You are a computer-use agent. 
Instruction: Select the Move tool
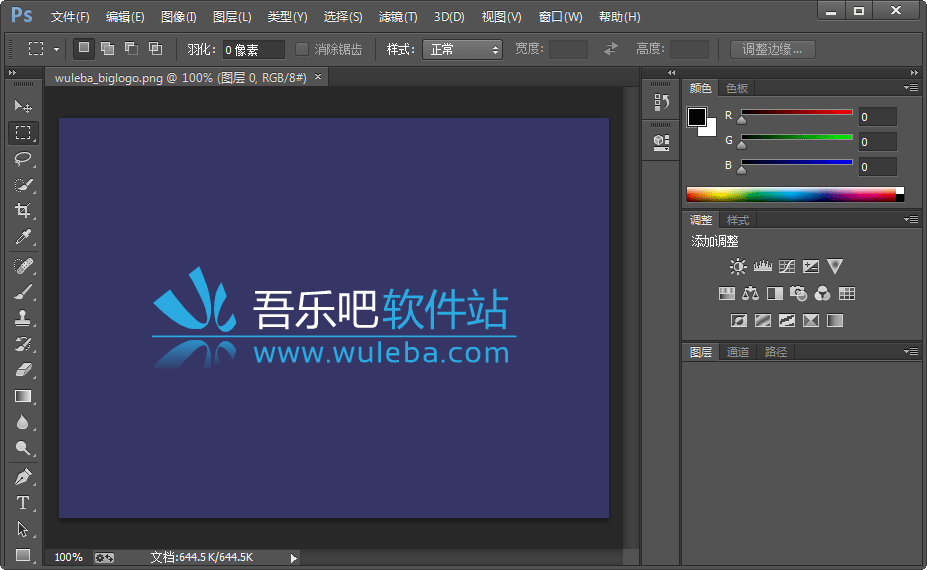(23, 106)
